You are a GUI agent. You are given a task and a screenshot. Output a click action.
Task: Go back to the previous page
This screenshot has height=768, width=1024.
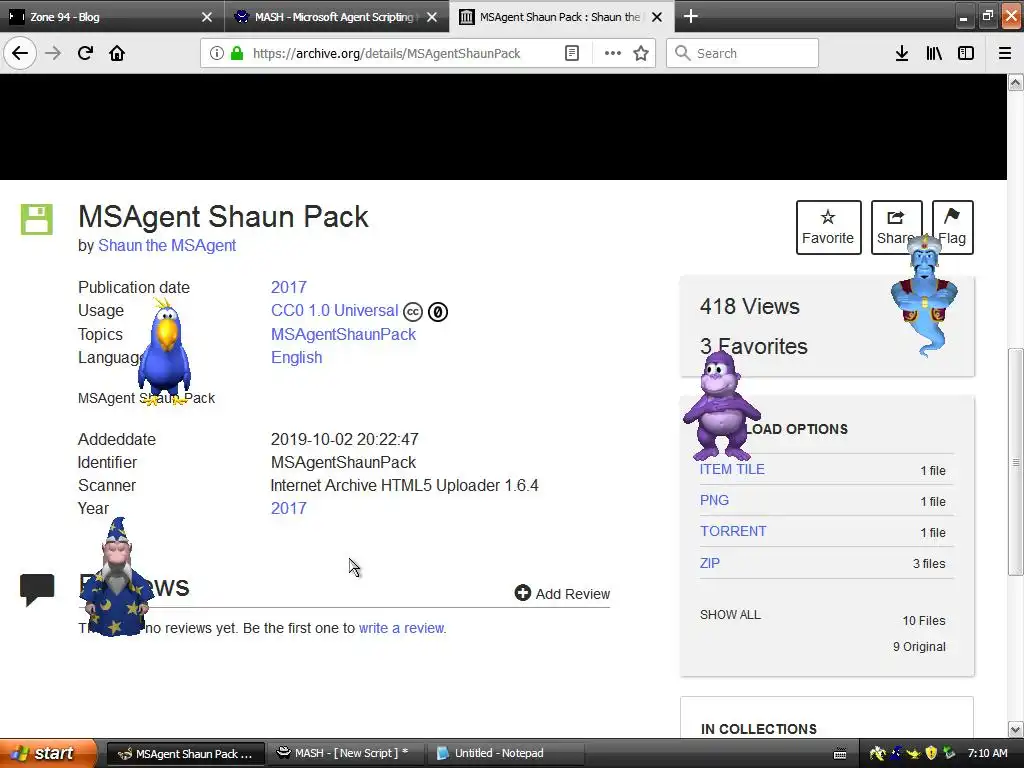click(20, 53)
